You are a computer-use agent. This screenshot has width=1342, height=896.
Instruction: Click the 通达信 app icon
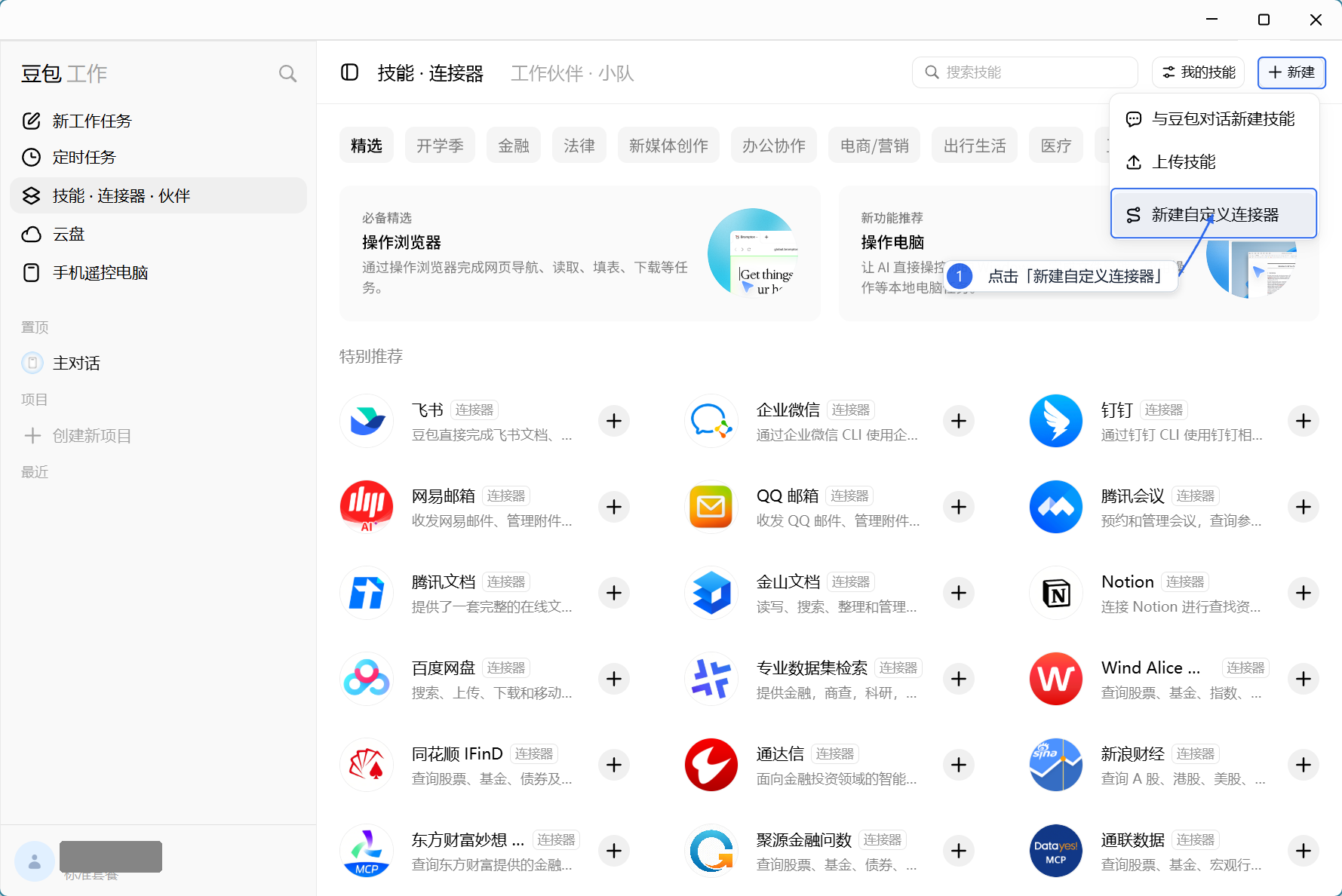click(x=711, y=765)
